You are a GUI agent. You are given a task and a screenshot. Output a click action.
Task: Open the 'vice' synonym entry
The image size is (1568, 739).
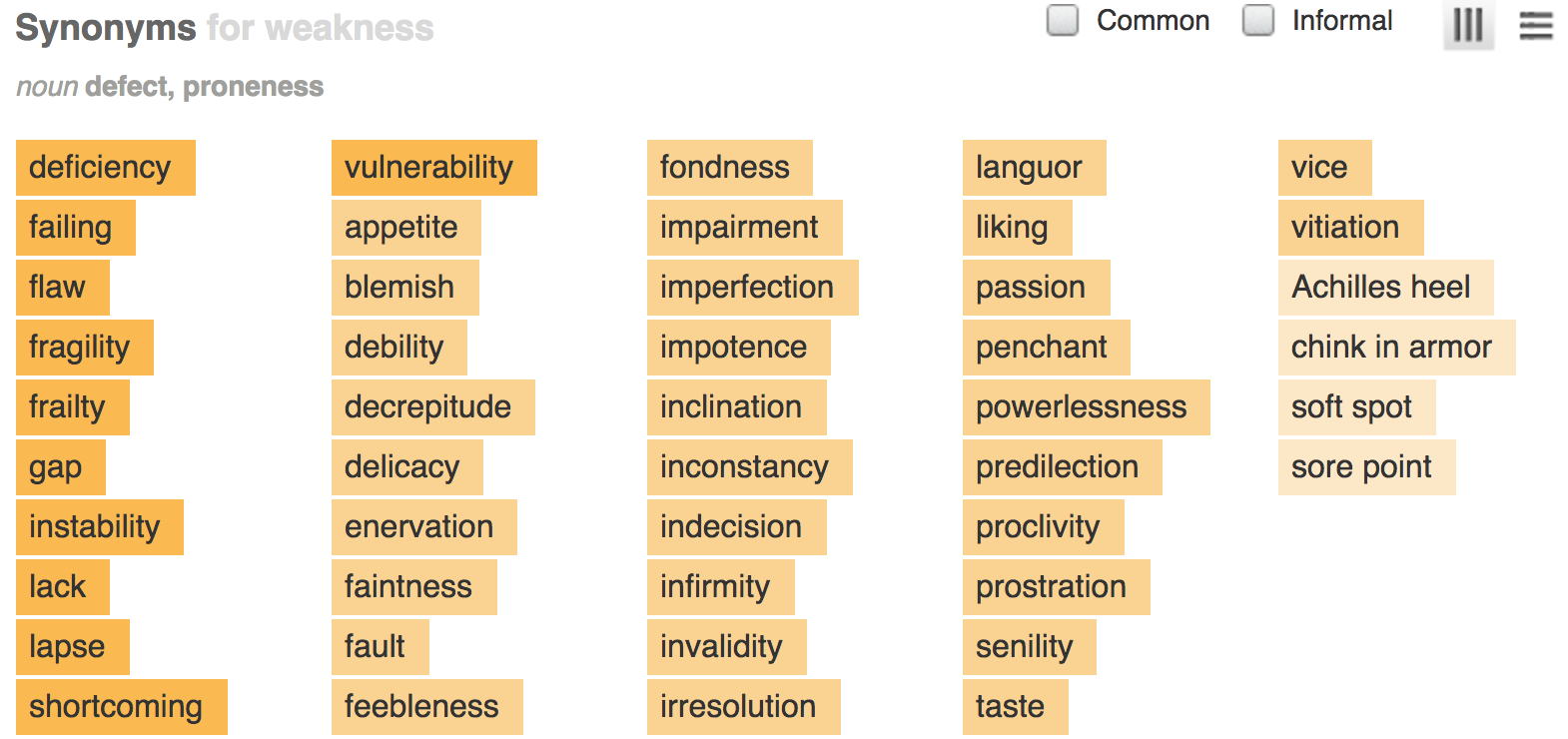point(1323,168)
